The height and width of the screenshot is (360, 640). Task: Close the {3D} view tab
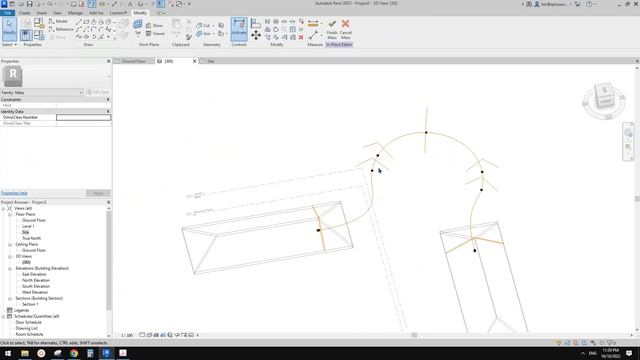(194, 61)
